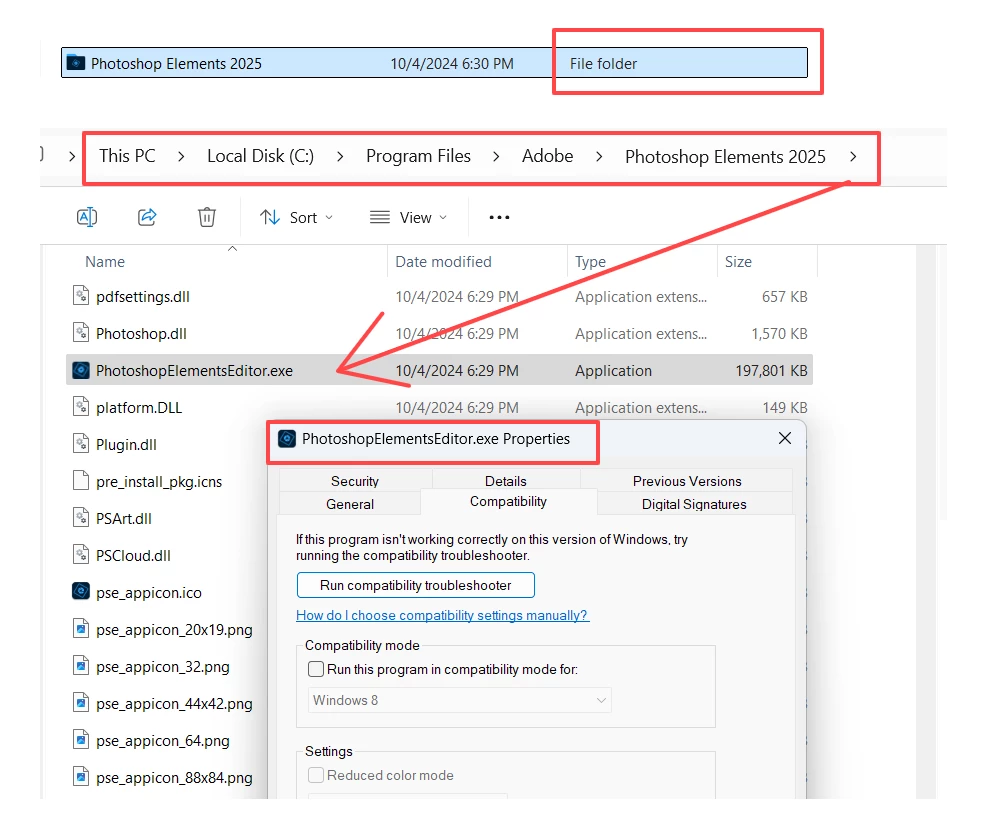
Task: Select Photoshop.dll file name
Action: click(141, 333)
